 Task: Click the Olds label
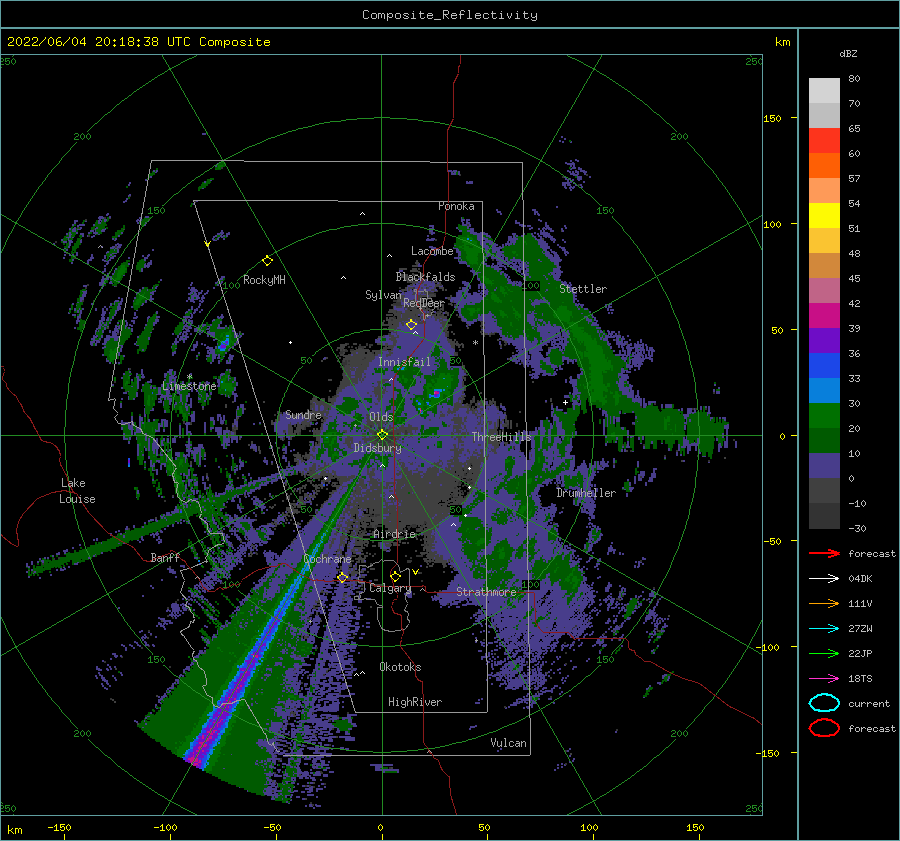[x=381, y=417]
